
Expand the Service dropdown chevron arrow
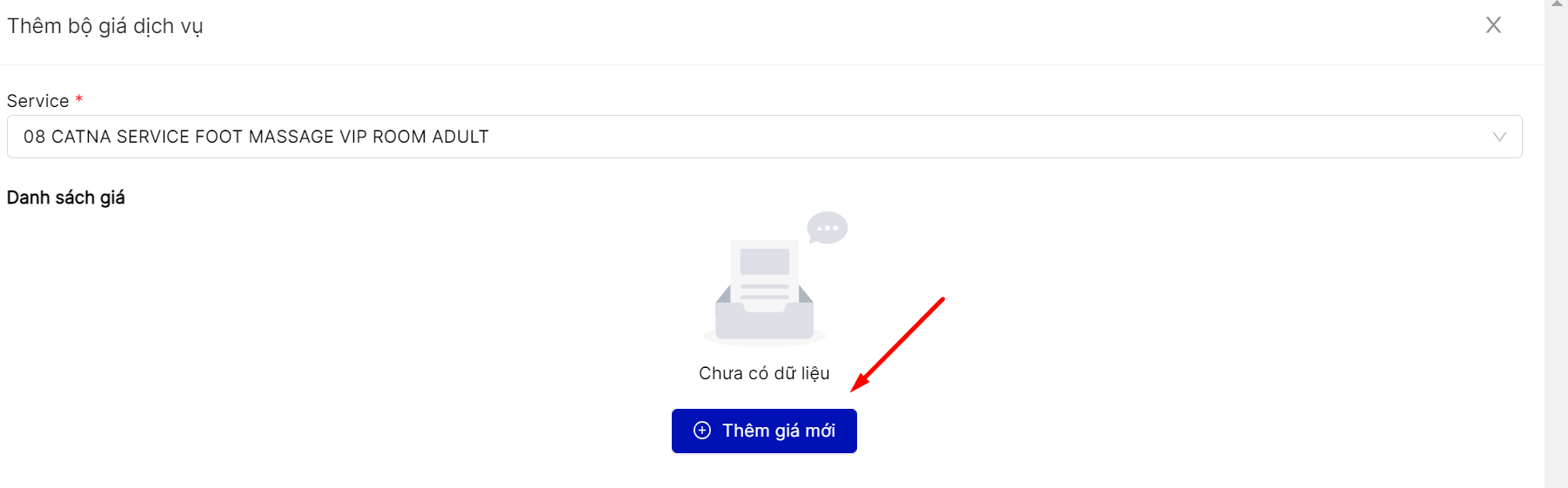point(1499,137)
